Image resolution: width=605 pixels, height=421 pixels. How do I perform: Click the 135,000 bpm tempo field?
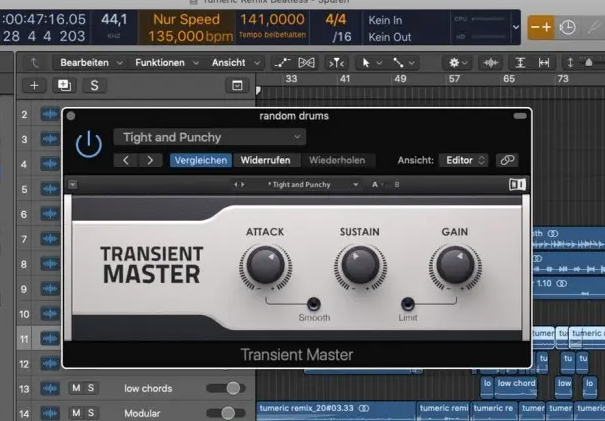click(x=190, y=36)
